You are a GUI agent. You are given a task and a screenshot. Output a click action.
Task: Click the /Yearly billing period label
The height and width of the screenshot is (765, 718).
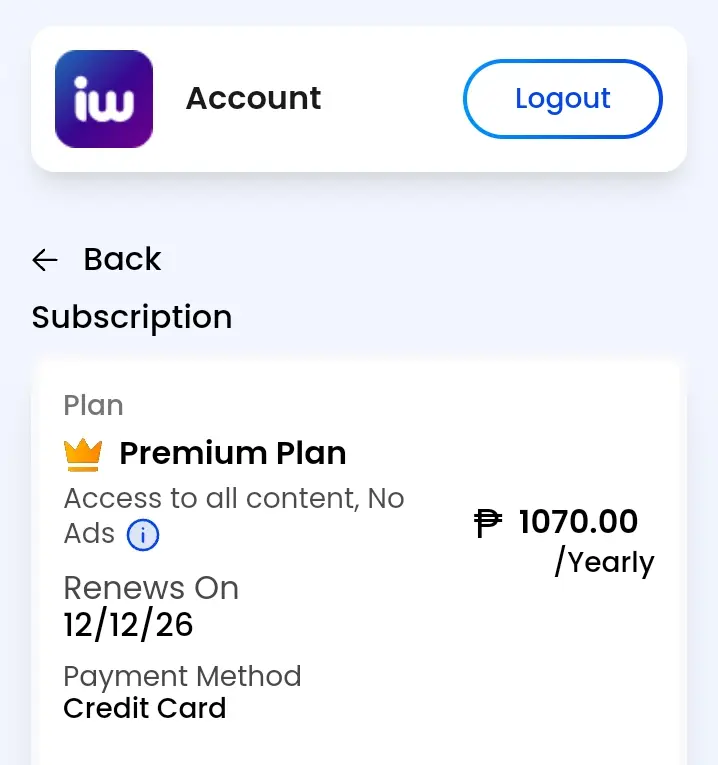(605, 562)
